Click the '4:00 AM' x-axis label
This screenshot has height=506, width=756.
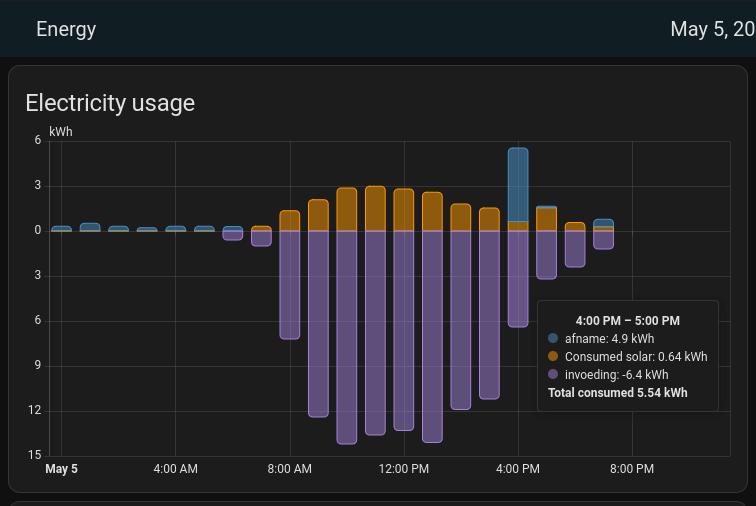(x=176, y=469)
